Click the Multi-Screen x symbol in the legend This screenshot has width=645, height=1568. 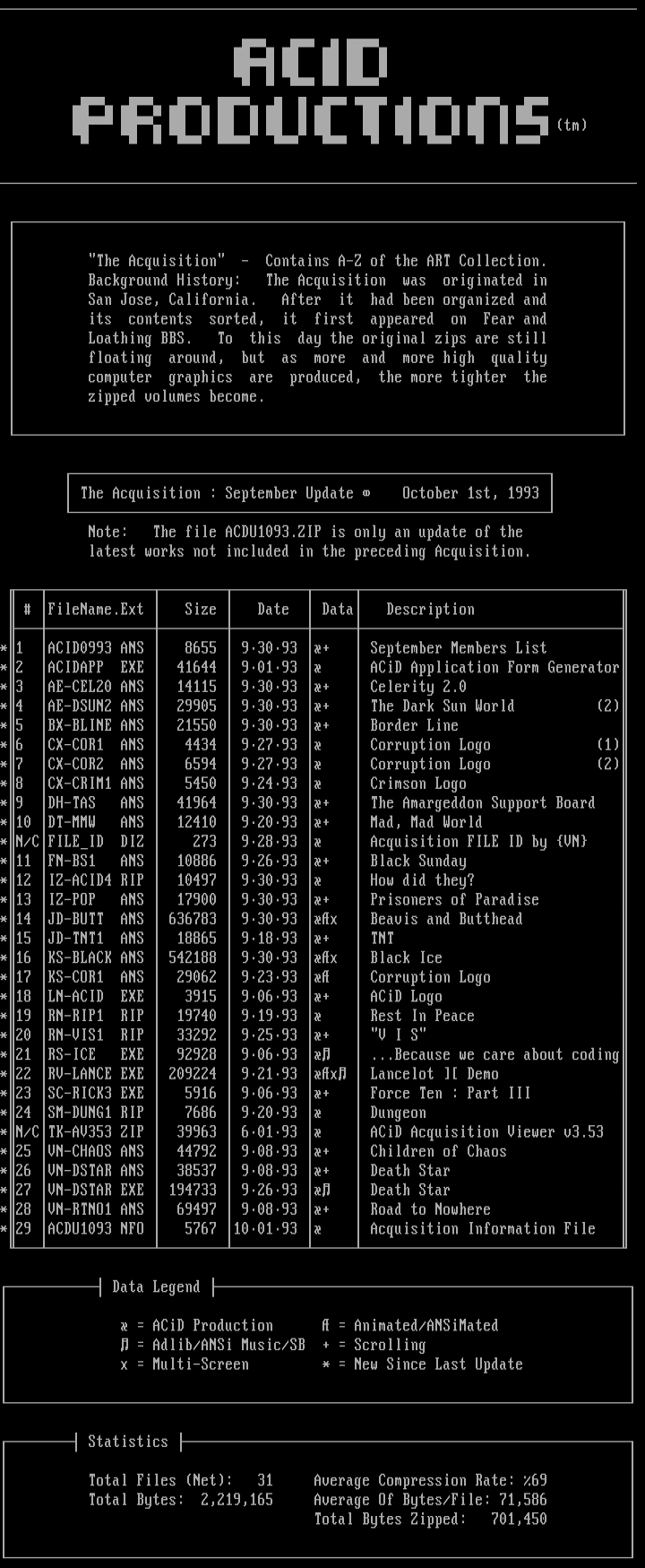coord(125,1364)
